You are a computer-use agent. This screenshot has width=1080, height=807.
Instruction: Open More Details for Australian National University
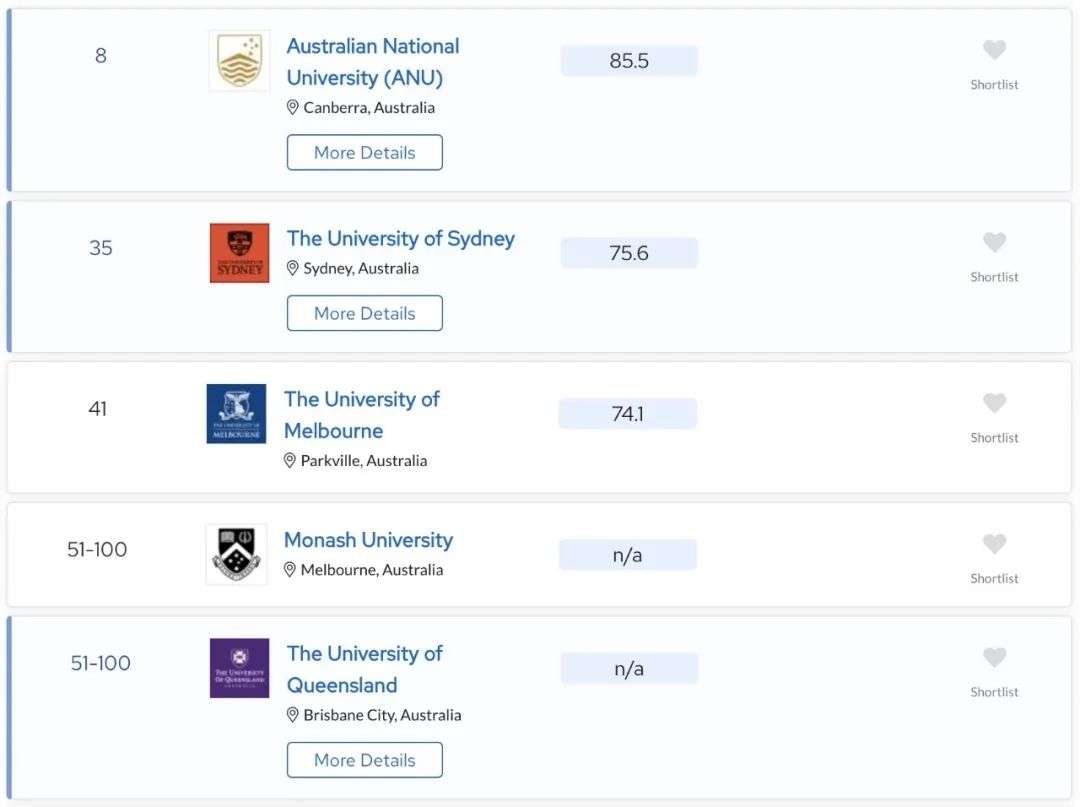click(364, 152)
